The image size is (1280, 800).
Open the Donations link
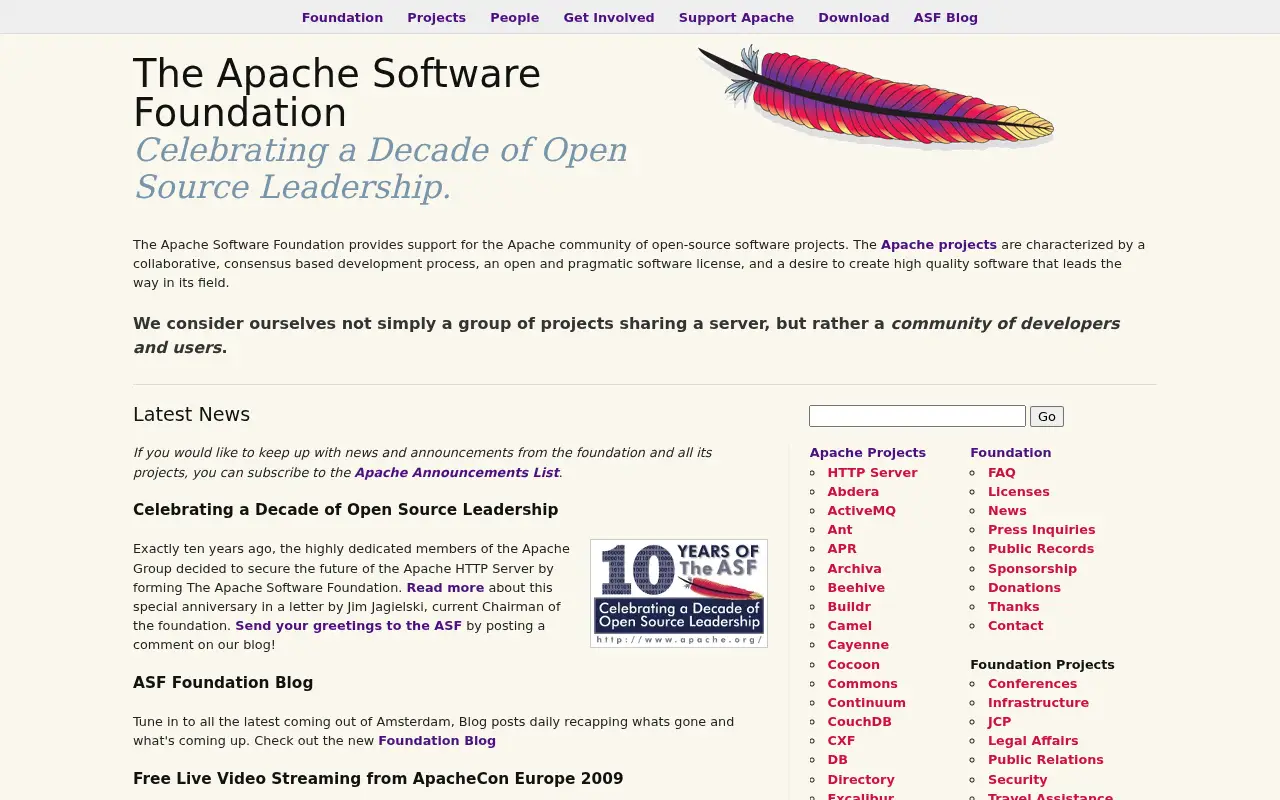coord(1024,587)
